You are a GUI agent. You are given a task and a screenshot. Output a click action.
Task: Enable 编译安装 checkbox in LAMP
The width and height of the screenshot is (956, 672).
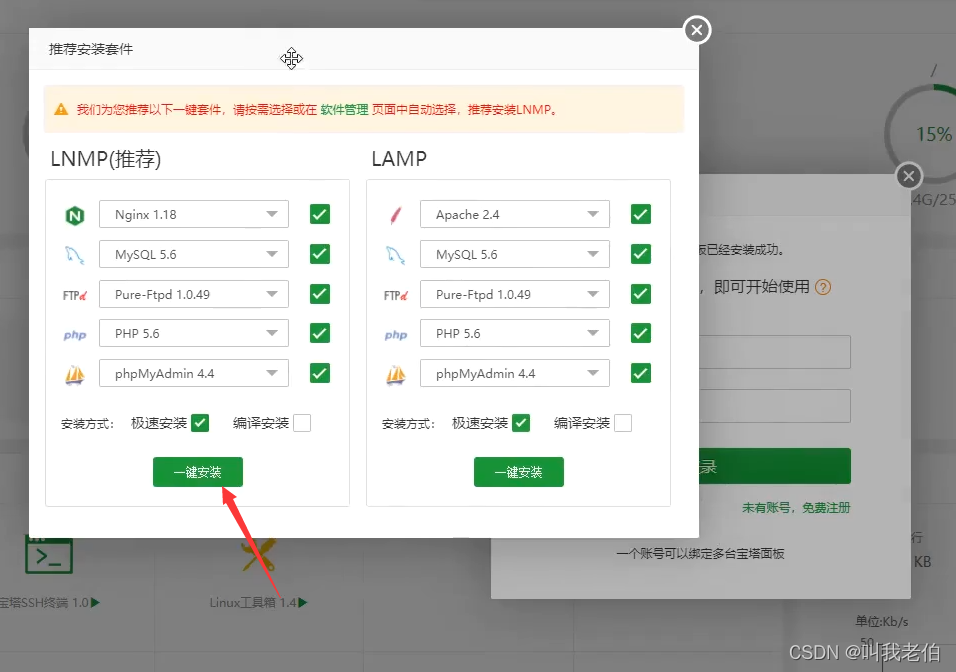click(x=622, y=423)
